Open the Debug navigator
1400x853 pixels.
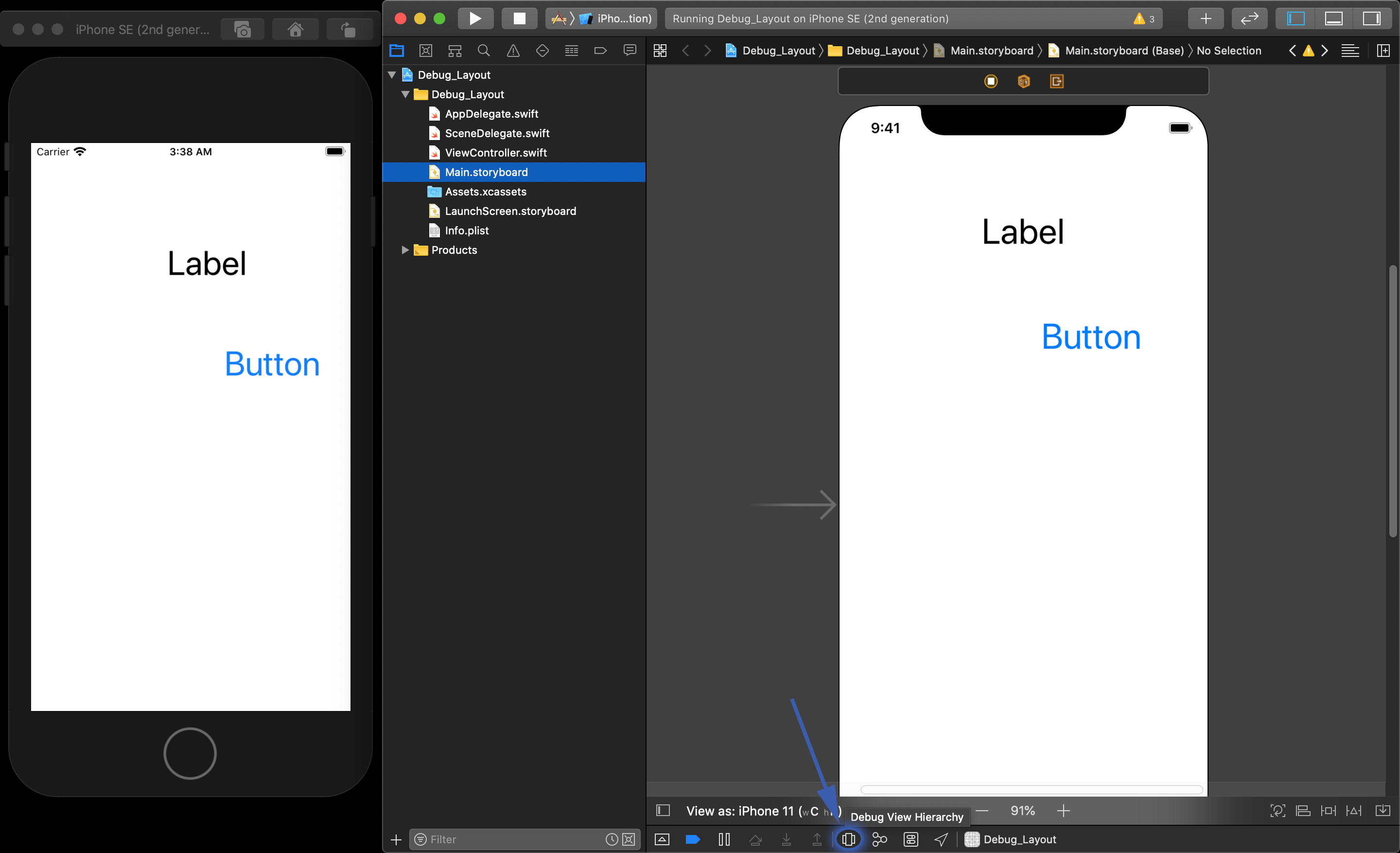click(x=572, y=51)
